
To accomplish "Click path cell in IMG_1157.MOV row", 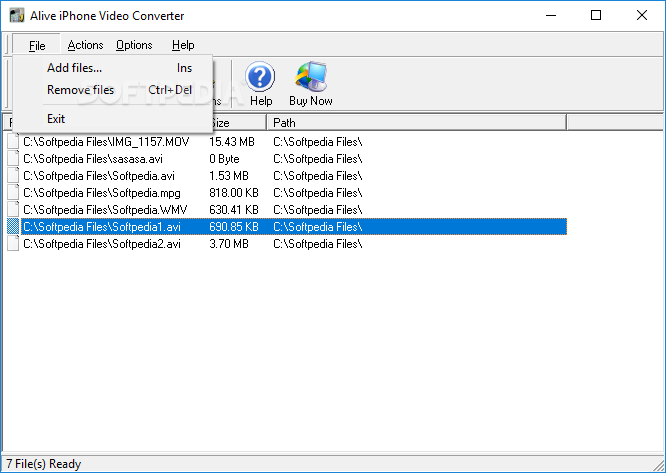I will click(318, 142).
